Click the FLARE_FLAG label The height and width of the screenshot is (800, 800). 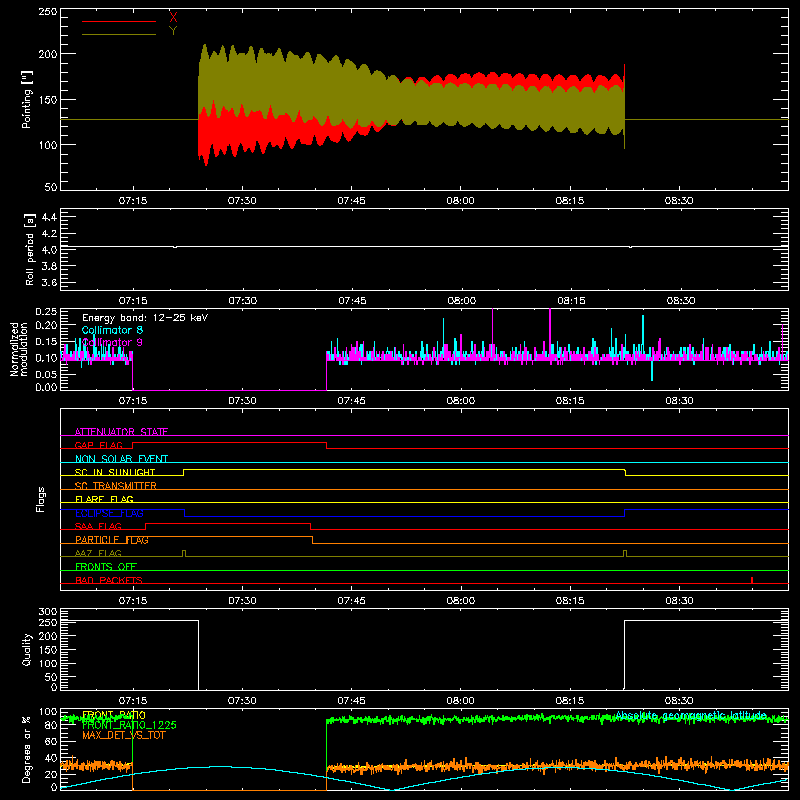104,499
